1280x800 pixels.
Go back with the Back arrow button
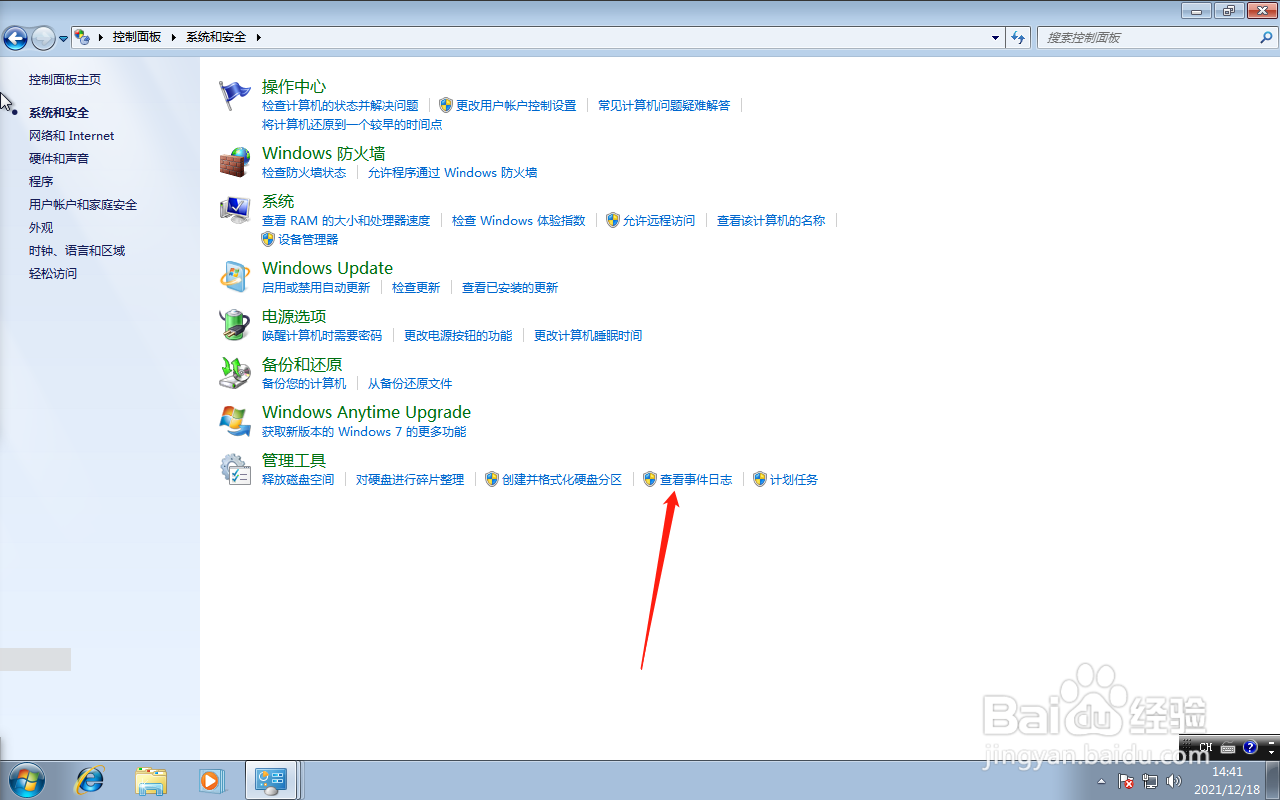pos(15,38)
